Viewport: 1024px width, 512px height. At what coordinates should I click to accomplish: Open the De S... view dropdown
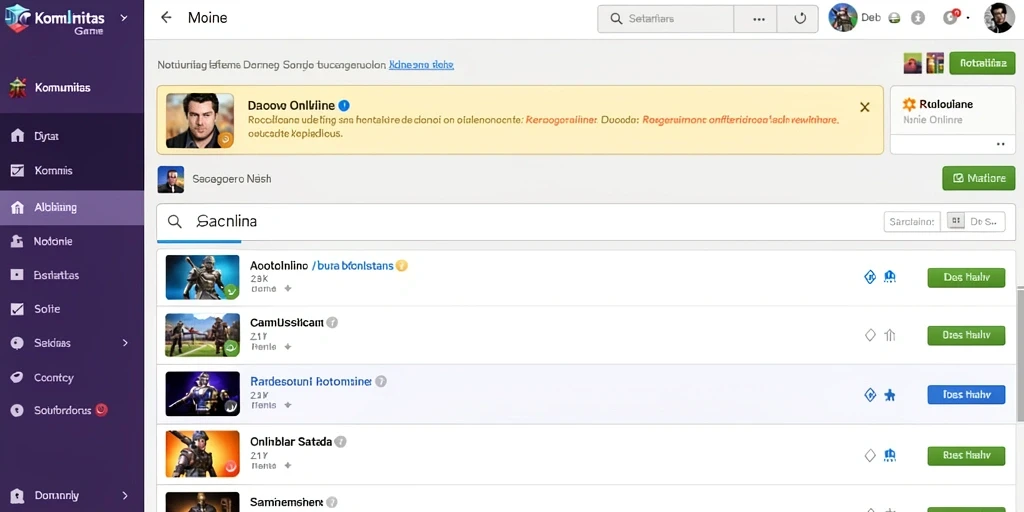976,221
